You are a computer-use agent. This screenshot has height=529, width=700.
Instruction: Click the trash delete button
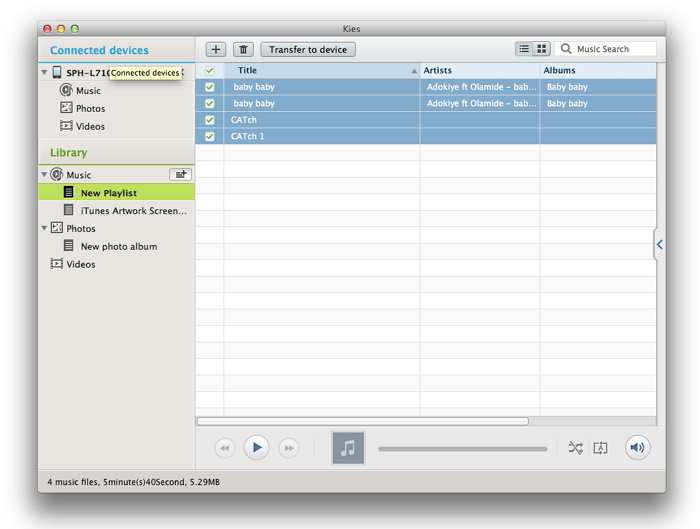tap(243, 49)
